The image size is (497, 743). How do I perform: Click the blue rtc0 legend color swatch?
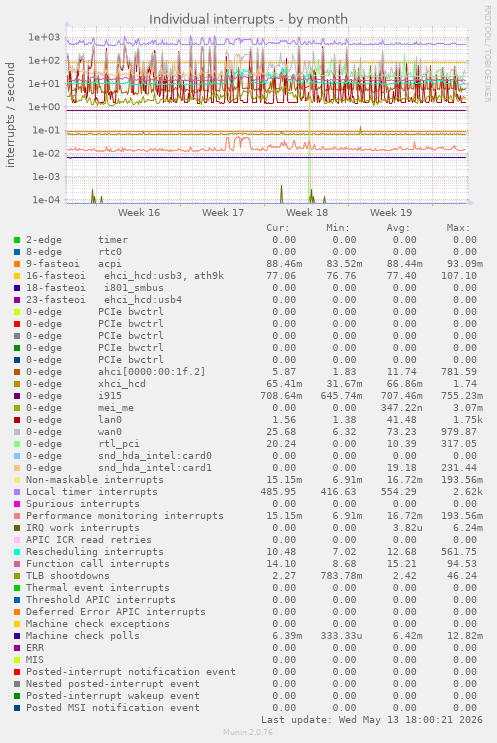click(17, 252)
